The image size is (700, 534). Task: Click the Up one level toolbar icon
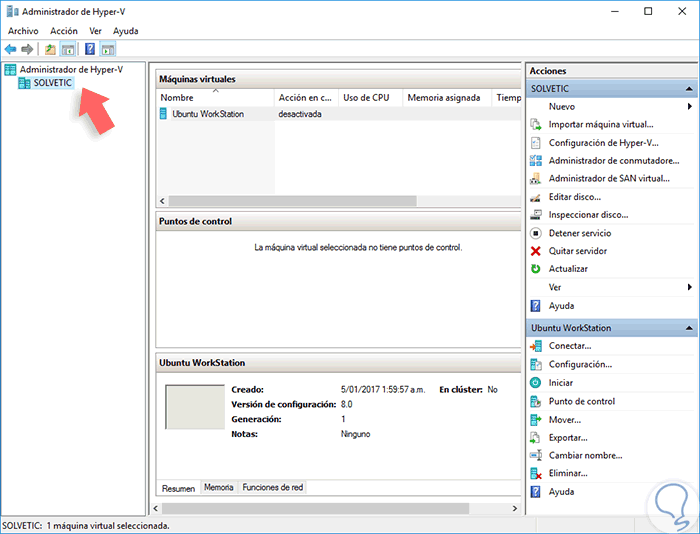[50, 49]
